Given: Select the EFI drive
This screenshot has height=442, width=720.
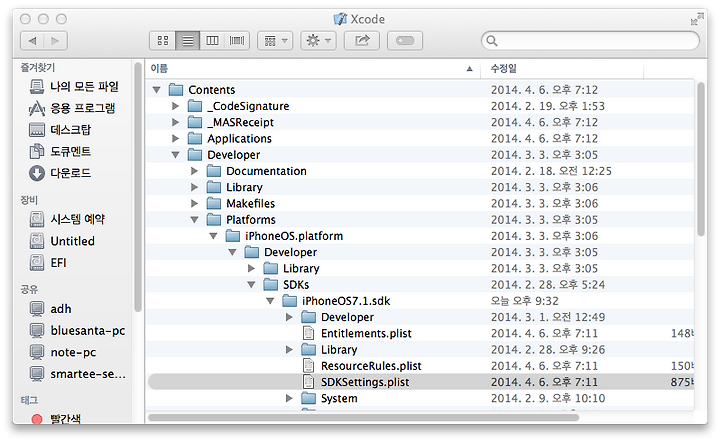Looking at the screenshot, I should click(x=48, y=263).
